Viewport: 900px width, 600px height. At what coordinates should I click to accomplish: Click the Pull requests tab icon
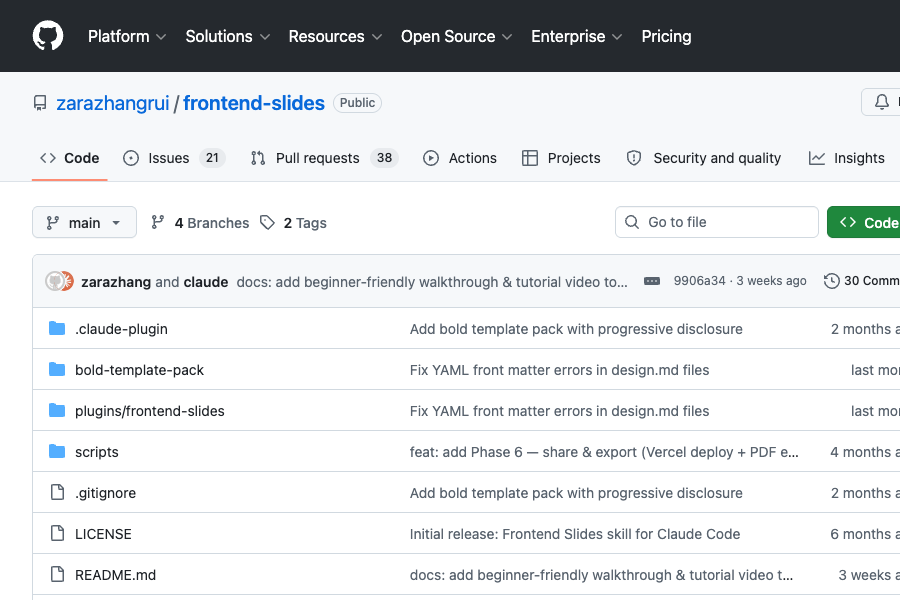pyautogui.click(x=258, y=158)
